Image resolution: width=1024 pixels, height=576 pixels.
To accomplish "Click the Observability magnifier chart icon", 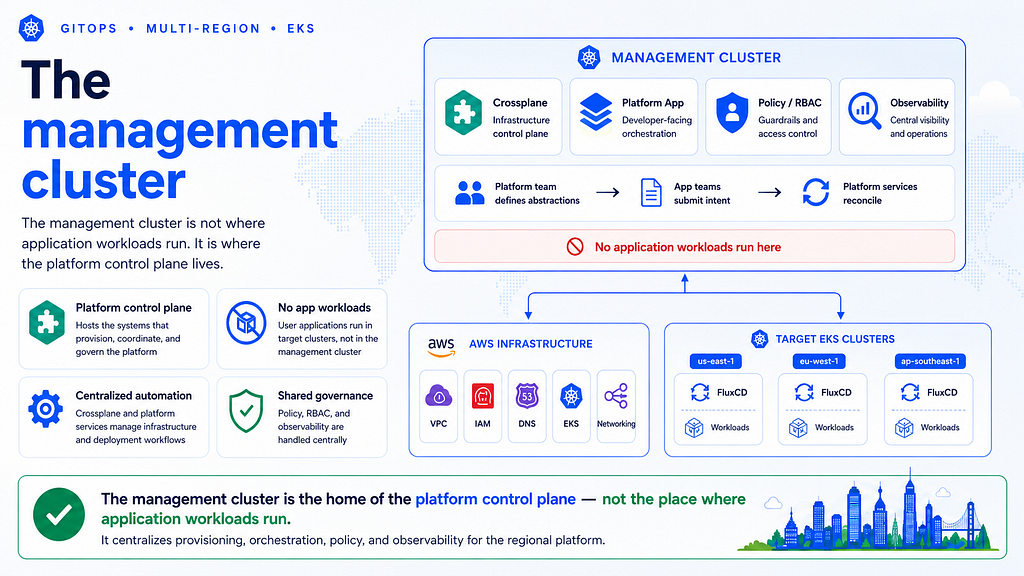I will click(x=864, y=111).
